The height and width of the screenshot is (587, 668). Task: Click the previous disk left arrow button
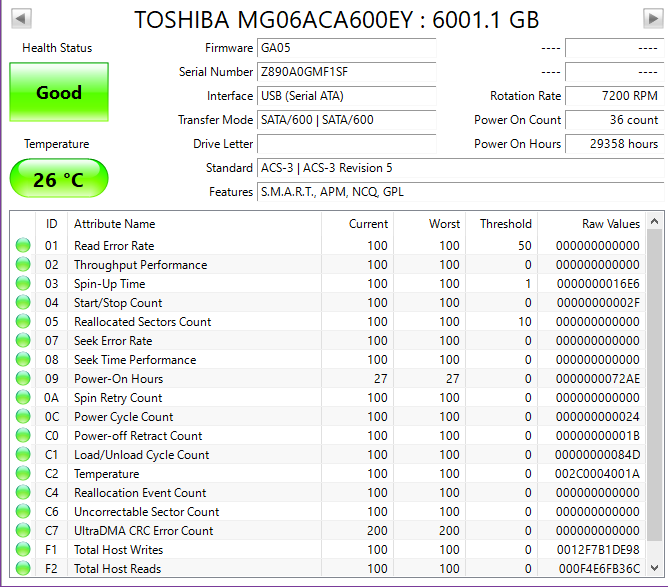point(21,19)
